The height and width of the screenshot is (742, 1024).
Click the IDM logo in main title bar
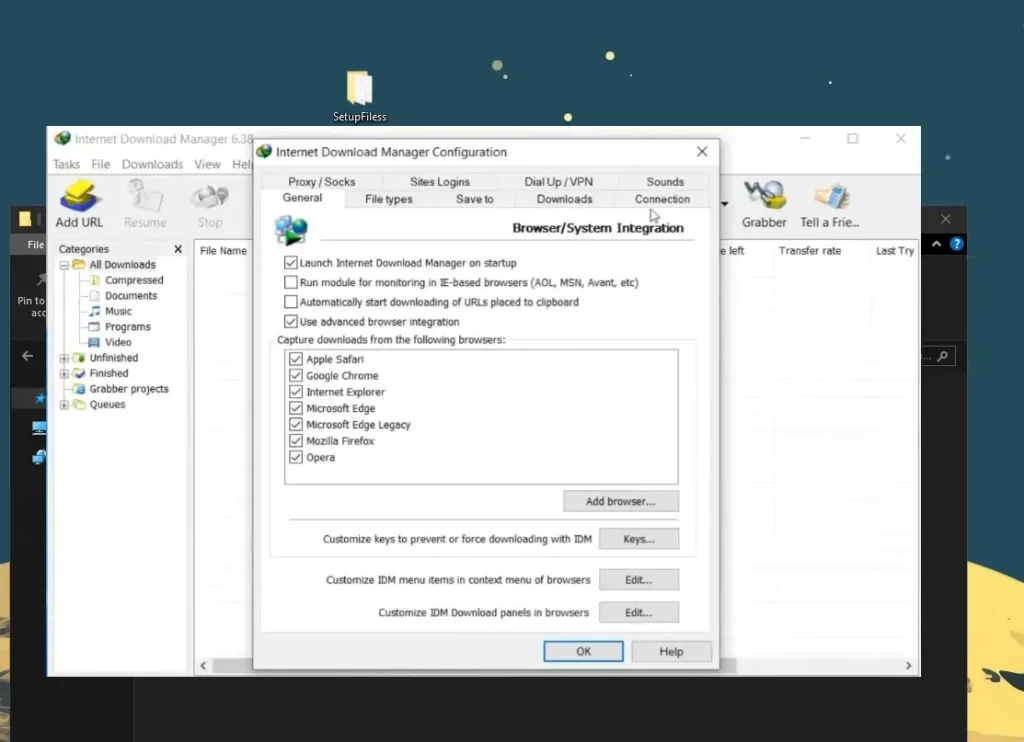pyautogui.click(x=63, y=138)
